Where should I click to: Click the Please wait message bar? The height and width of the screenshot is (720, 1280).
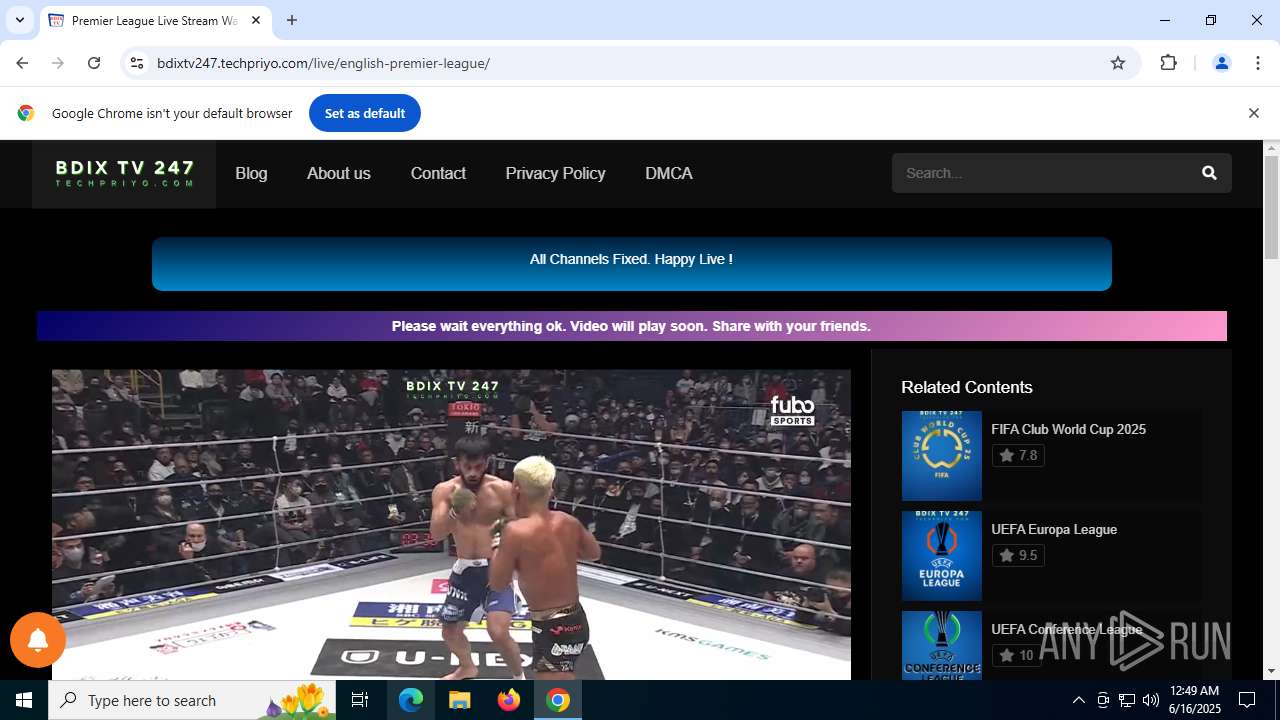coord(632,326)
